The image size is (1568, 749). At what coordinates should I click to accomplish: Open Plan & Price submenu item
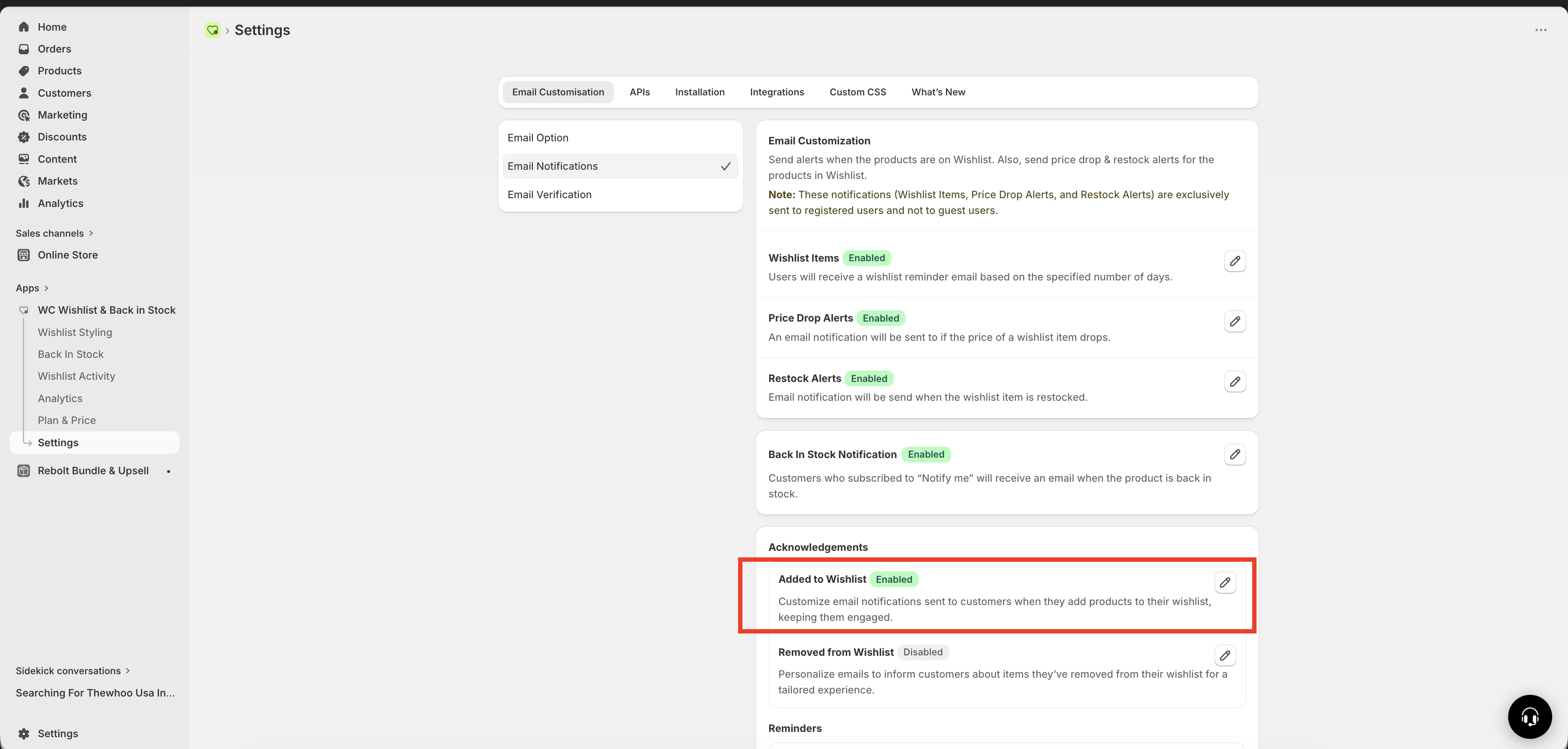pyautogui.click(x=66, y=420)
